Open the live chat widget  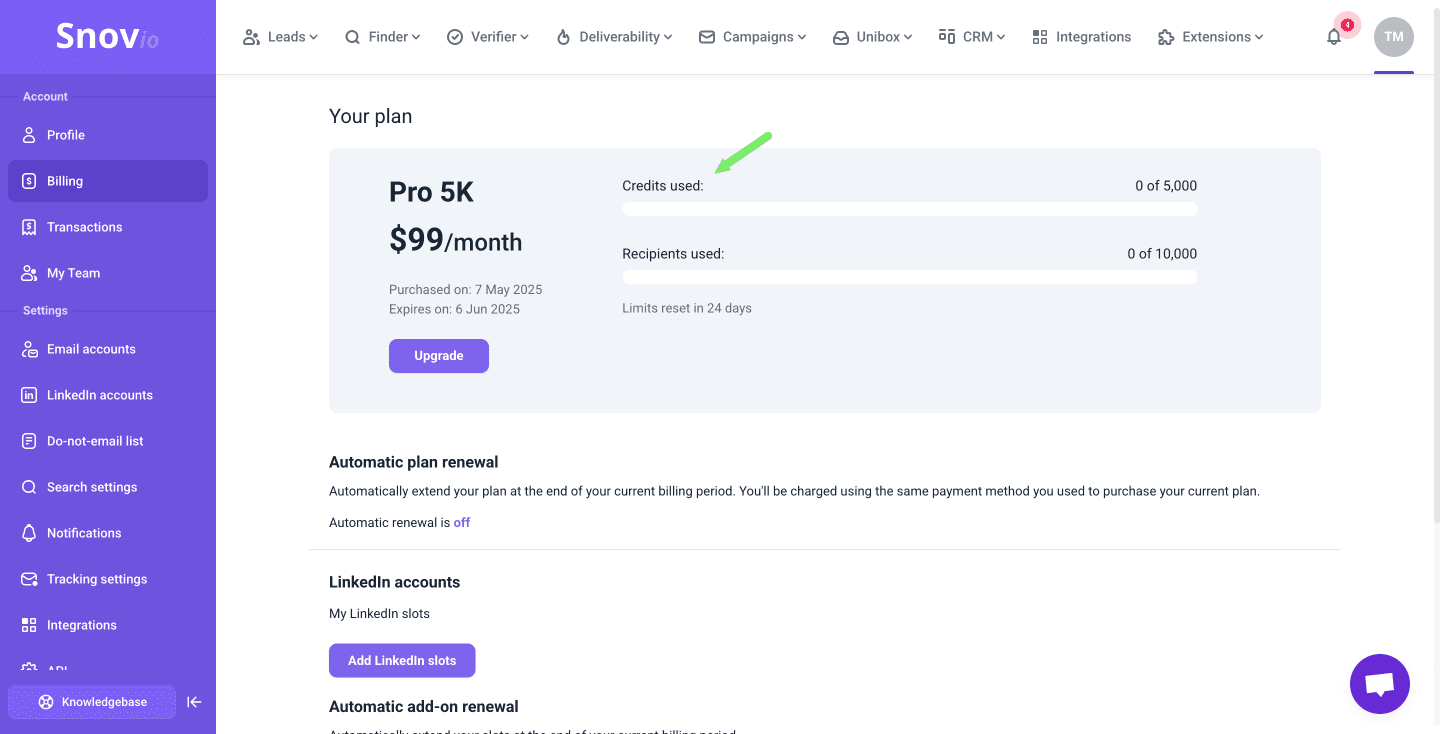coord(1379,684)
